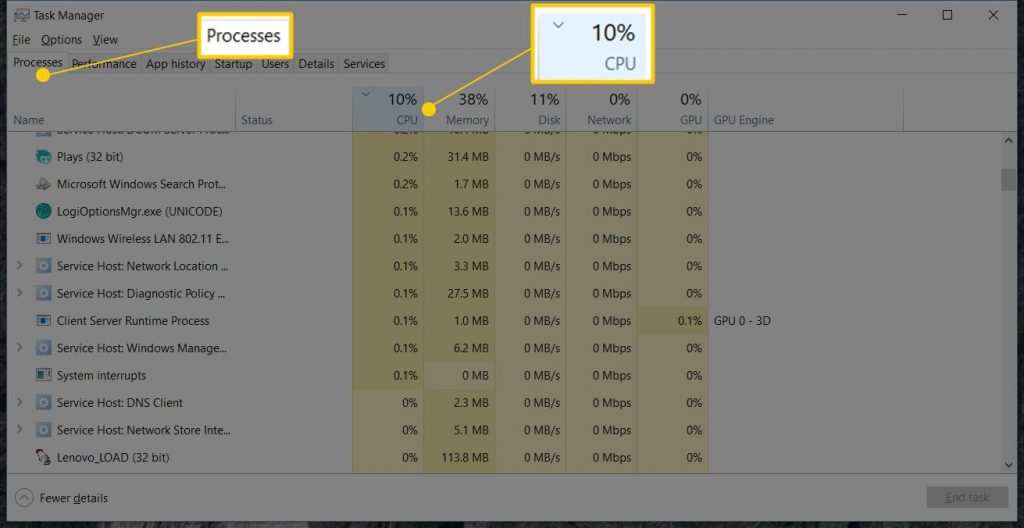This screenshot has width=1024, height=528.
Task: Click the LogiOptionsMgr.exe globe icon
Action: 44,212
